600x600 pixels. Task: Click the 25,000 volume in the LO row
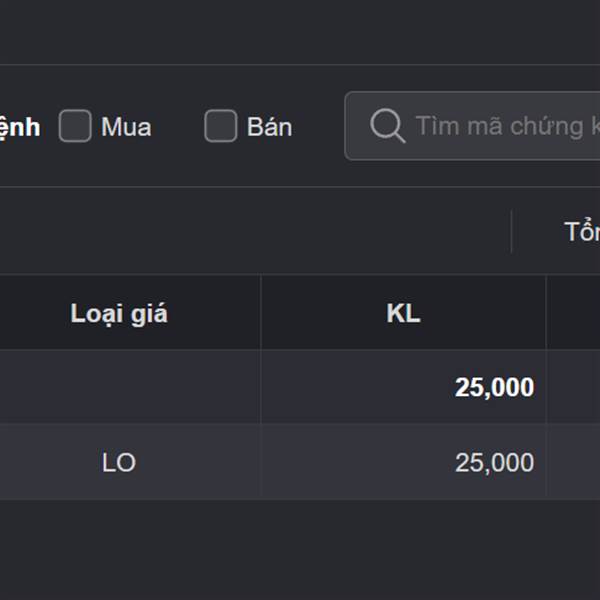(x=494, y=463)
